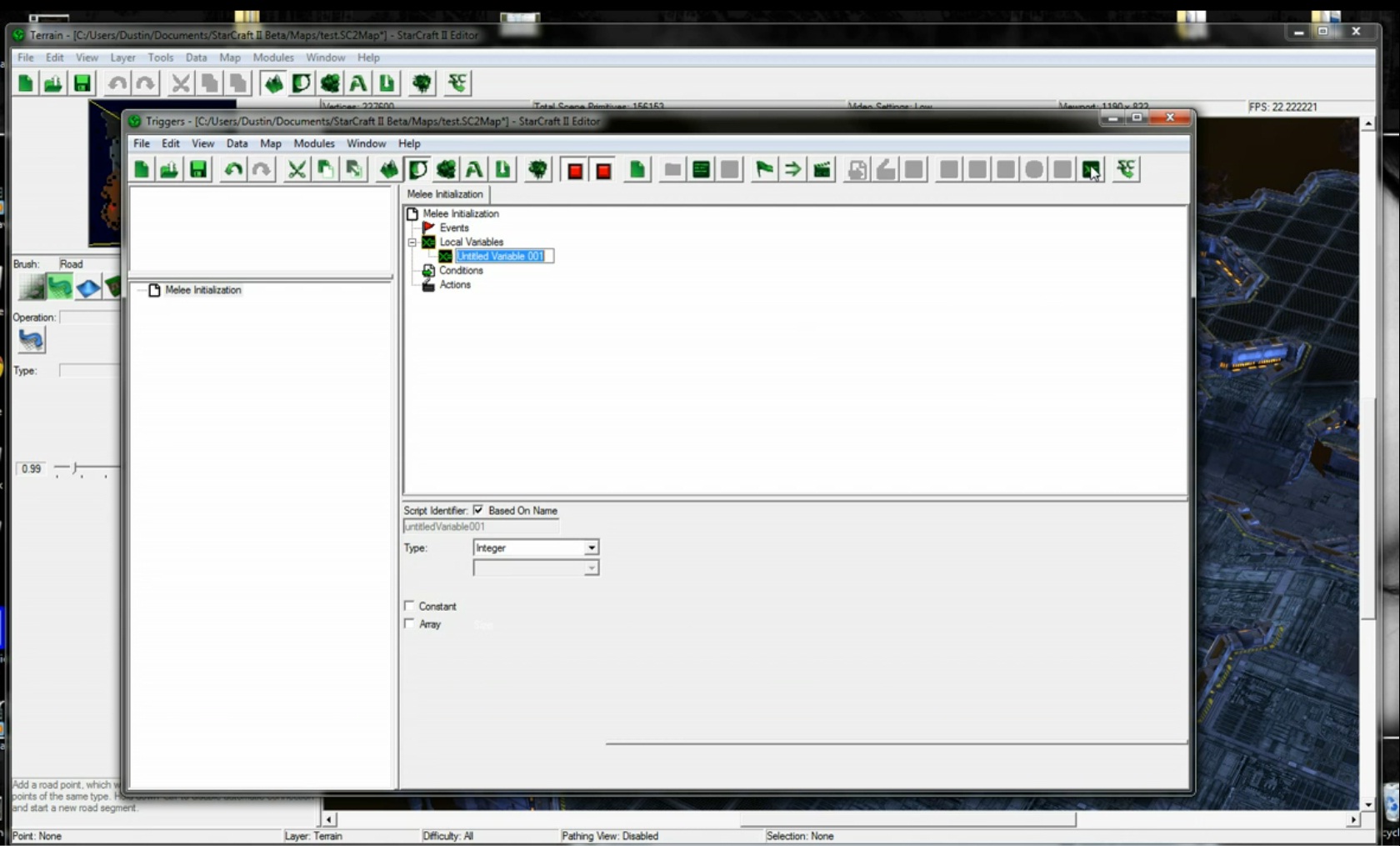1400x846 pixels.
Task: Open Data module from Terrain window toolbar
Action: click(329, 83)
